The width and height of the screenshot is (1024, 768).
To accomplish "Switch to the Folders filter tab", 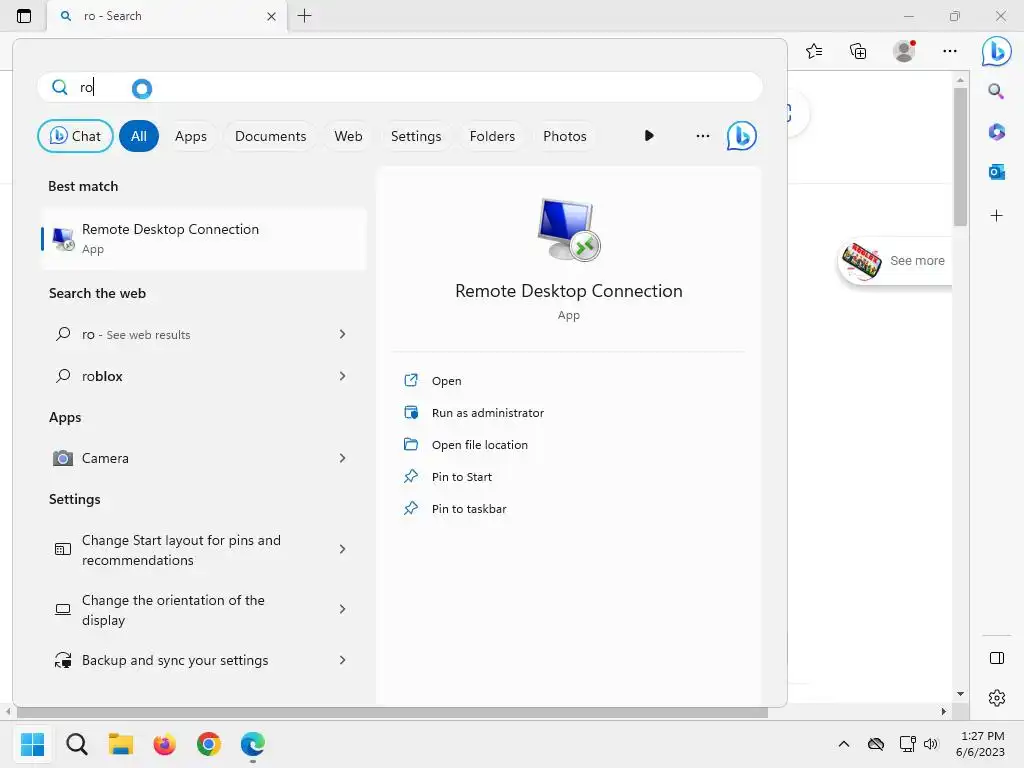I will [x=492, y=136].
